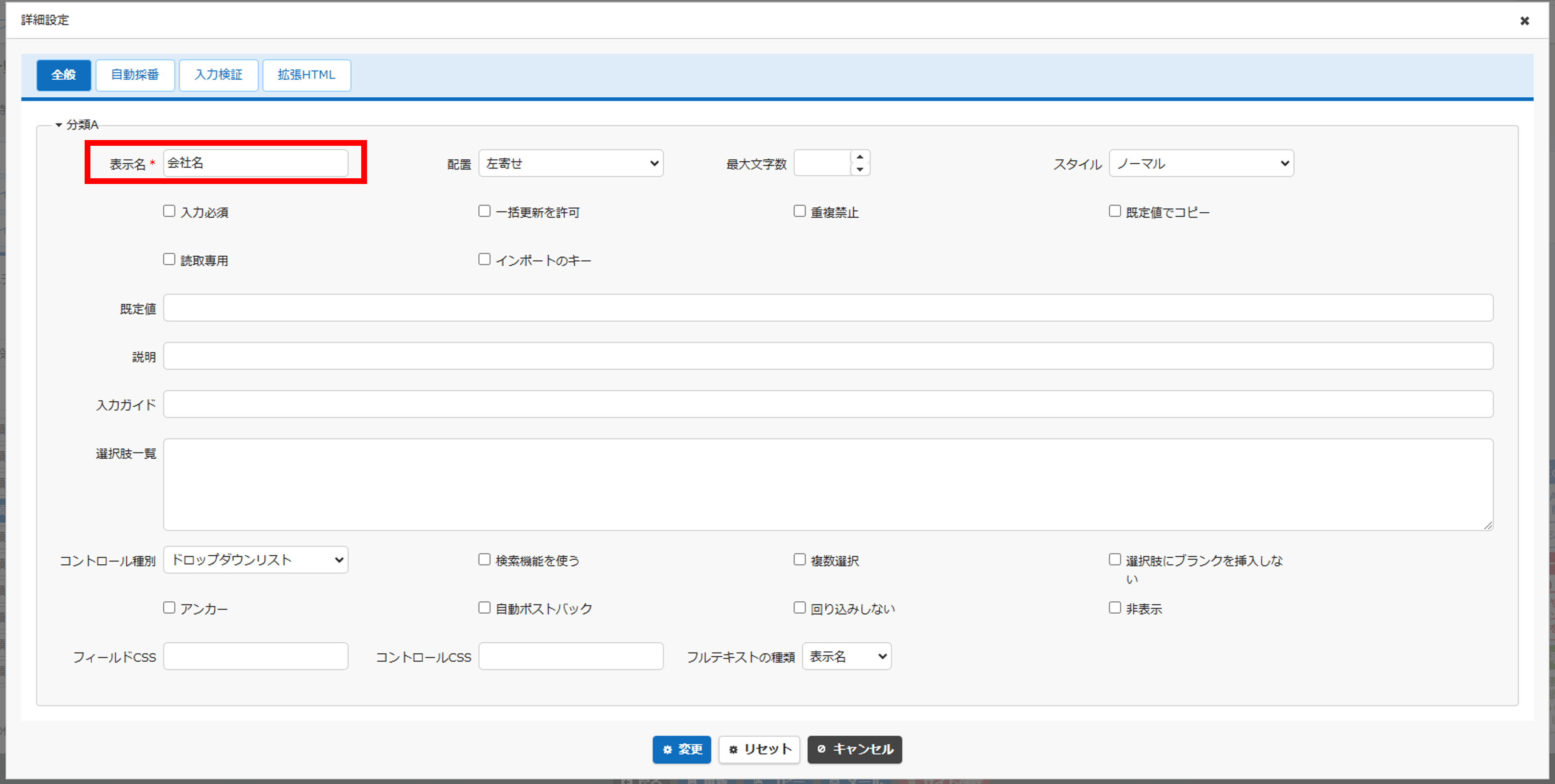Screen dimensions: 1555x784
Task: Click the リセット button gear icon
Action: 733,750
